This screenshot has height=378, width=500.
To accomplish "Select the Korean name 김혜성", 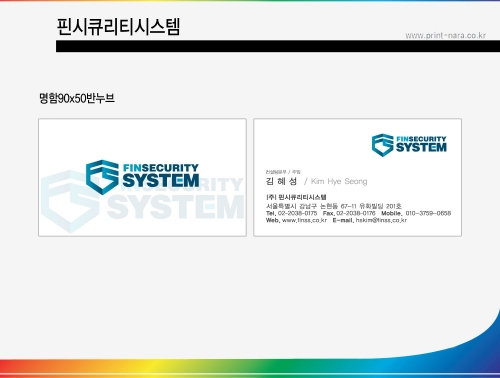I will pyautogui.click(x=281, y=181).
